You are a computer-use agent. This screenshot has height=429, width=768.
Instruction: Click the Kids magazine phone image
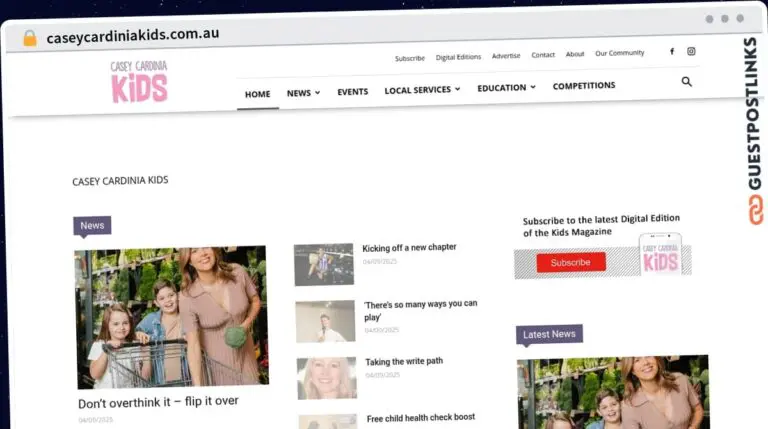pyautogui.click(x=660, y=256)
